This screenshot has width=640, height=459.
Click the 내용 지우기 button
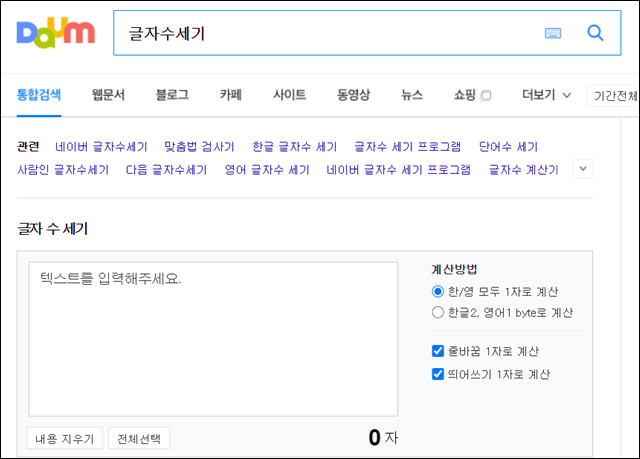tap(64, 439)
